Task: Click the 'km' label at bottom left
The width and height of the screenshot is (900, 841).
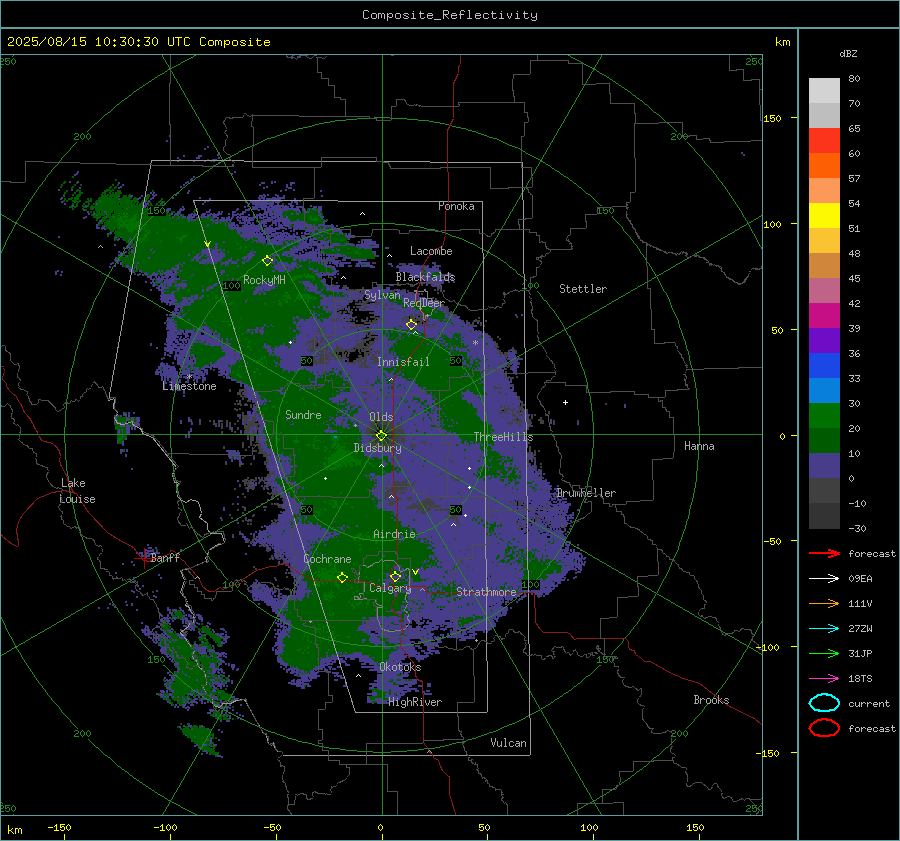Action: pos(14,830)
